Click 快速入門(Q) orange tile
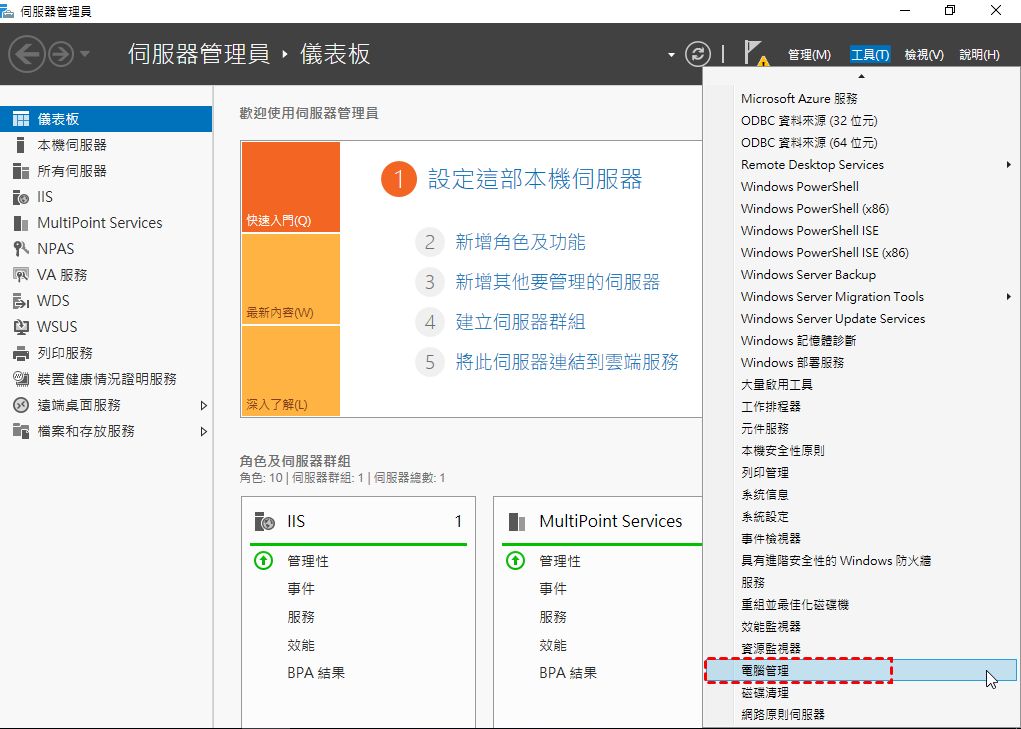The height and width of the screenshot is (729, 1021). [291, 187]
